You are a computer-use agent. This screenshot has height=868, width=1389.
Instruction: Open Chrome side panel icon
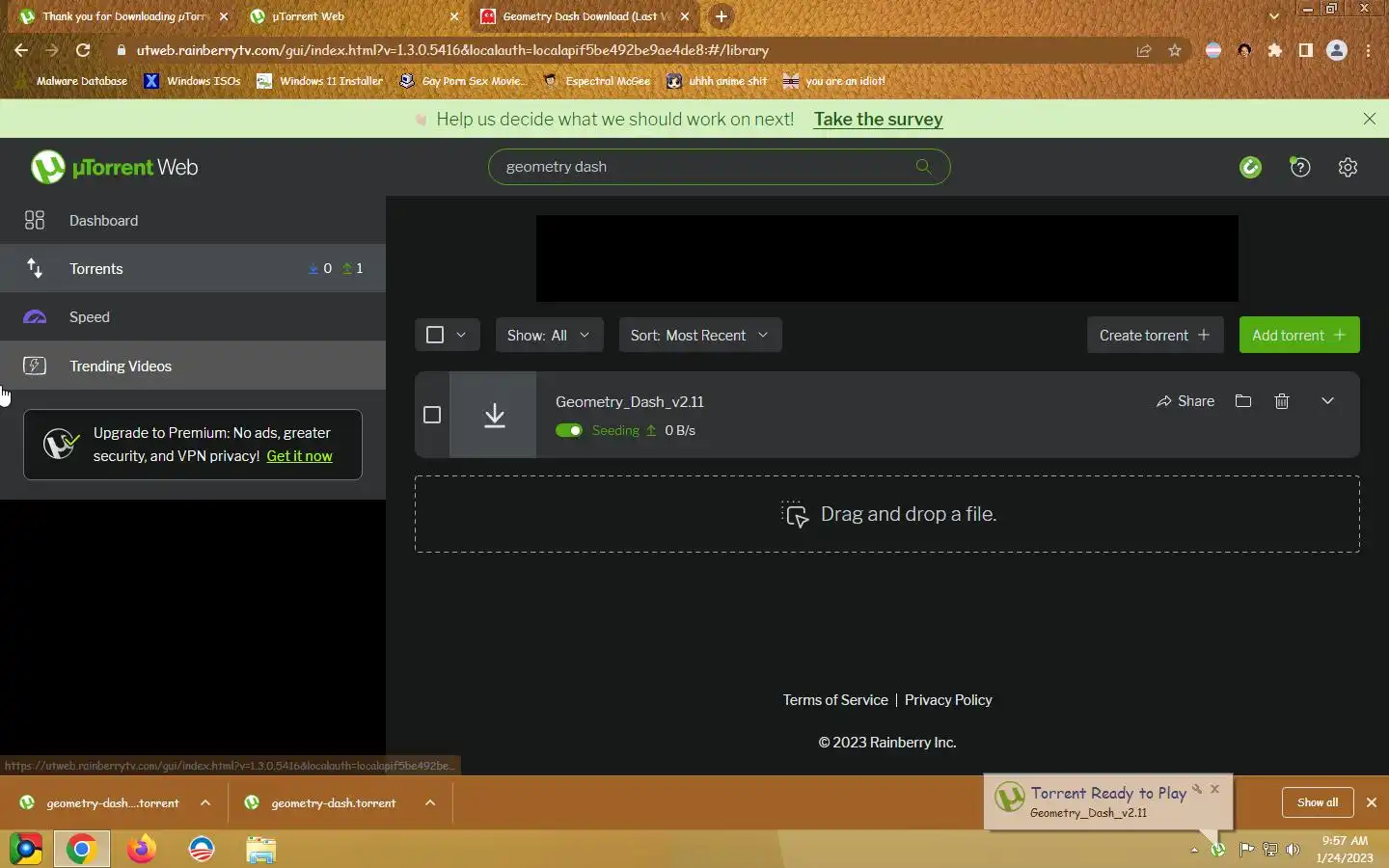click(1306, 50)
